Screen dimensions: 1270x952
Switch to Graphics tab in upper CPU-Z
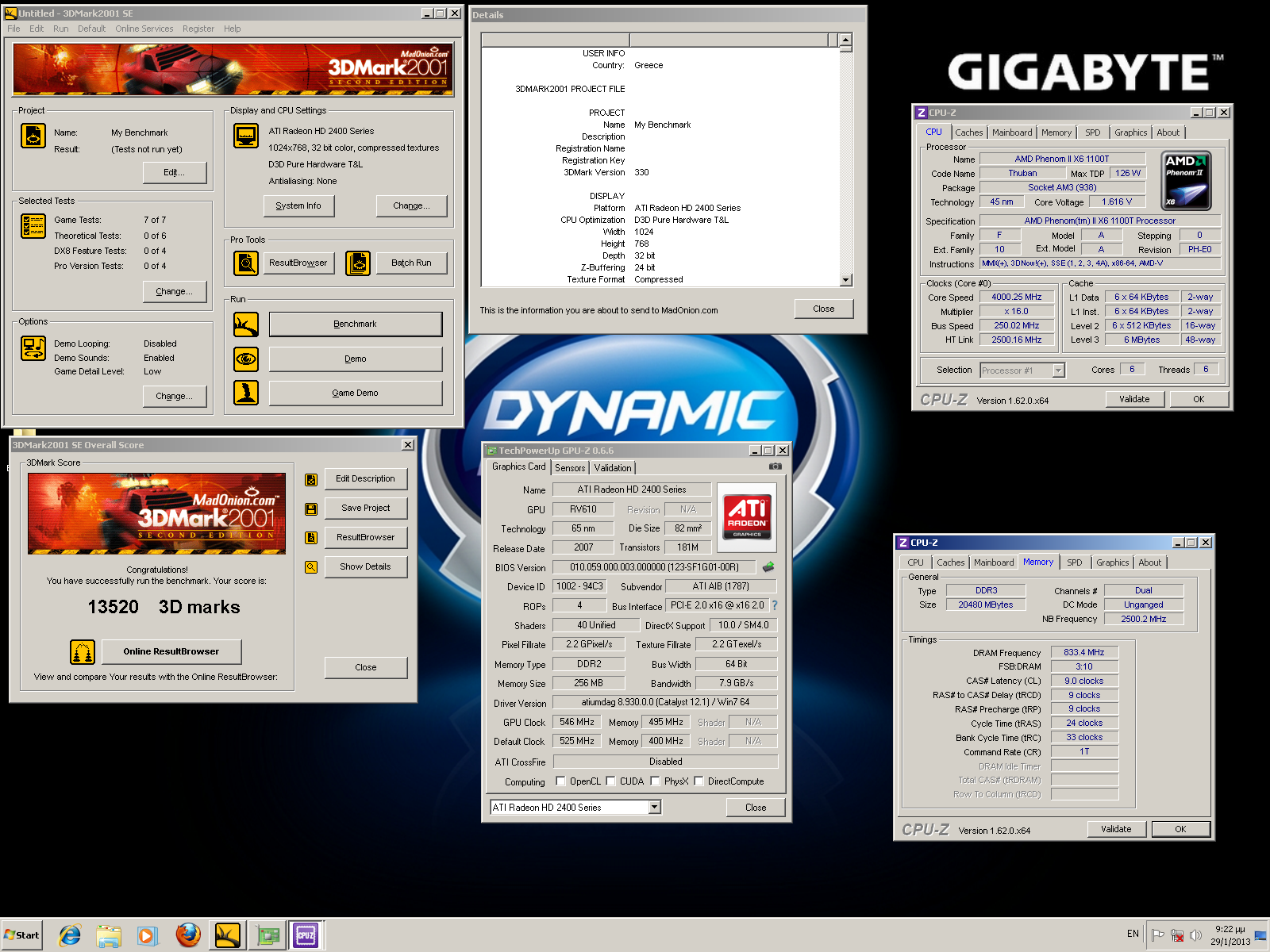1130,132
